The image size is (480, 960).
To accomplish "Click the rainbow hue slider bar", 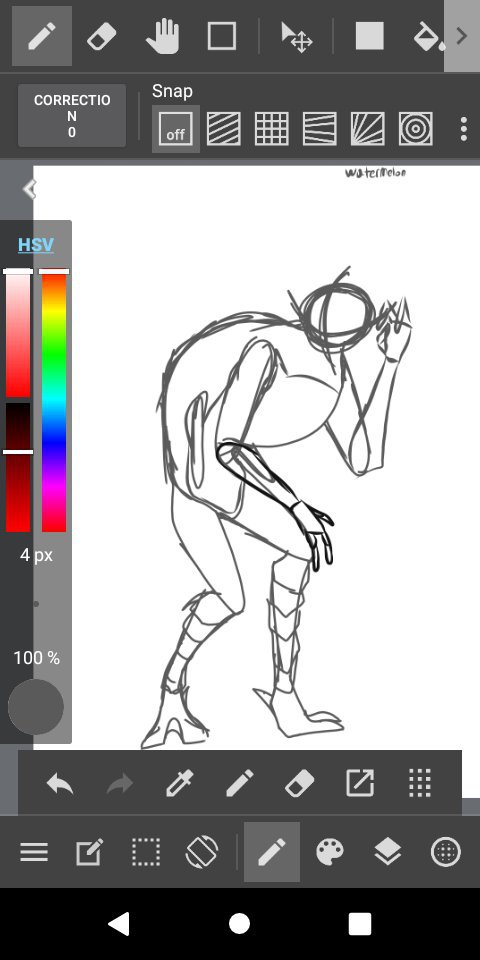I will click(x=54, y=402).
